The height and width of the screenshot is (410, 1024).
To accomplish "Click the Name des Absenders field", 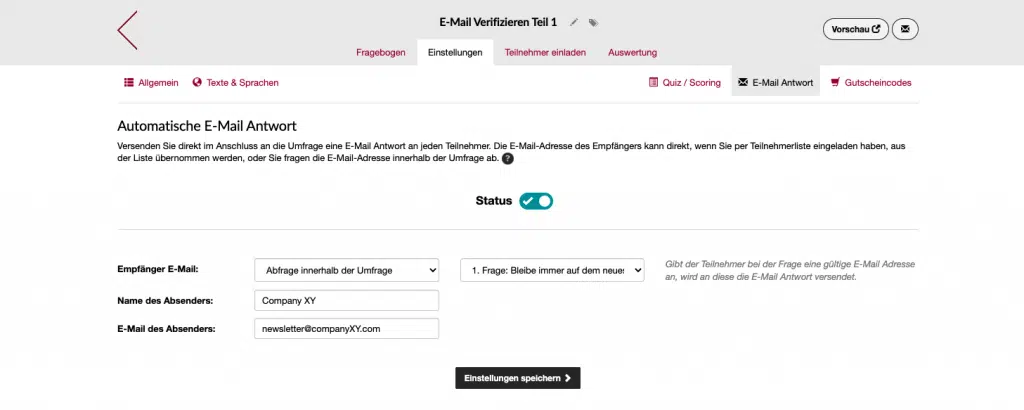I will (347, 300).
